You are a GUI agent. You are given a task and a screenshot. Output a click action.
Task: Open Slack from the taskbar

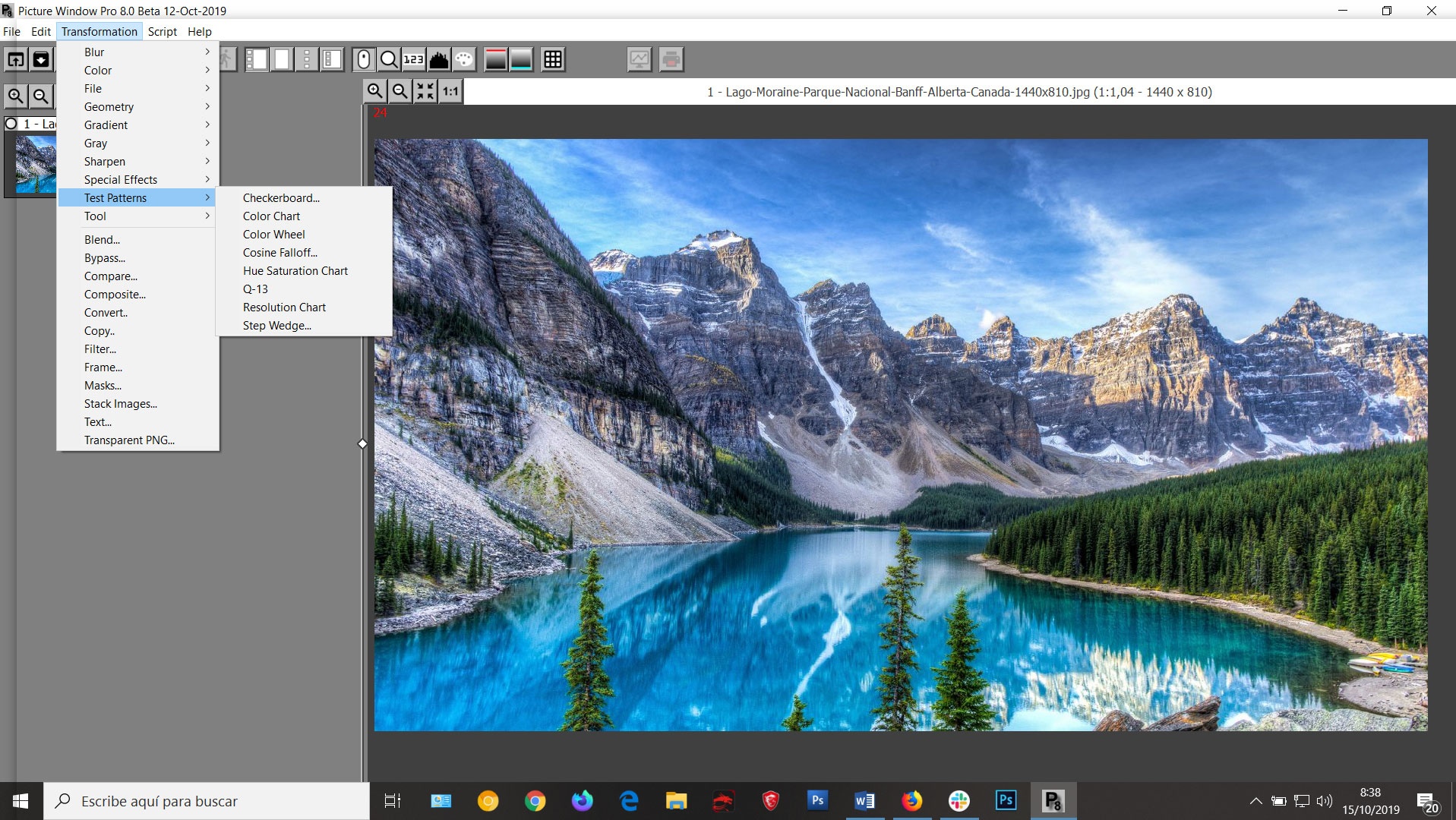tap(959, 801)
